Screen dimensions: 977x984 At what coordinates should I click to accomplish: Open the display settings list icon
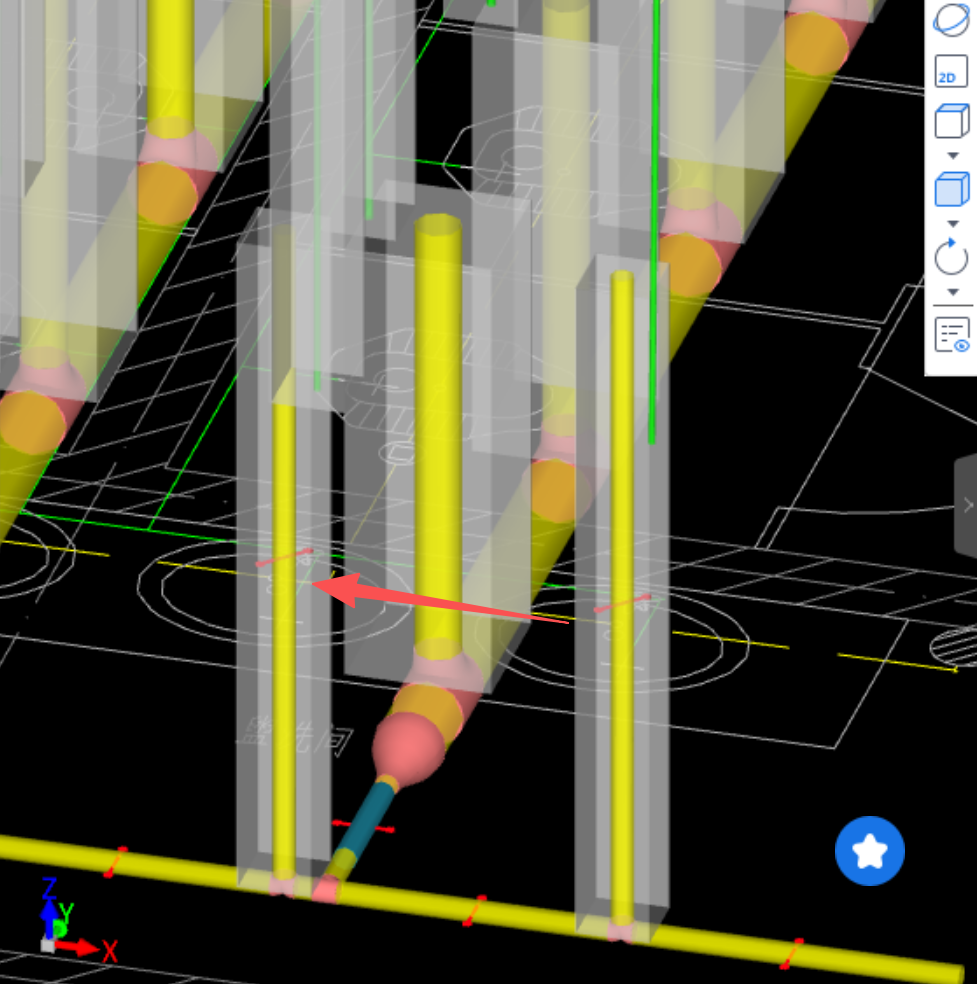coord(952,334)
